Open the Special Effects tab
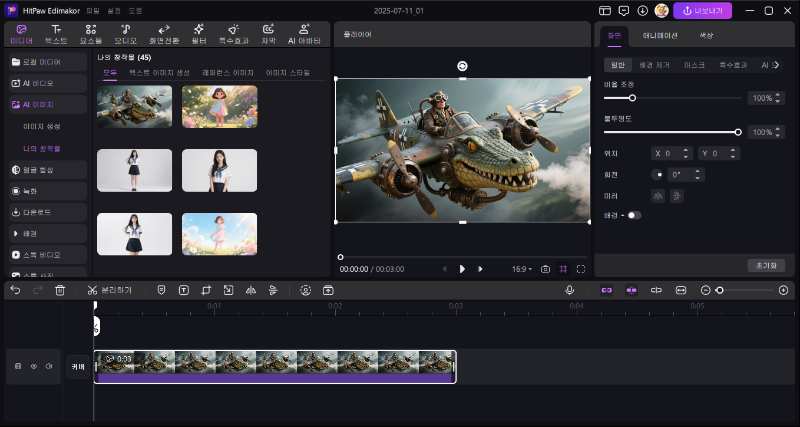The height and width of the screenshot is (427, 800). 234,34
